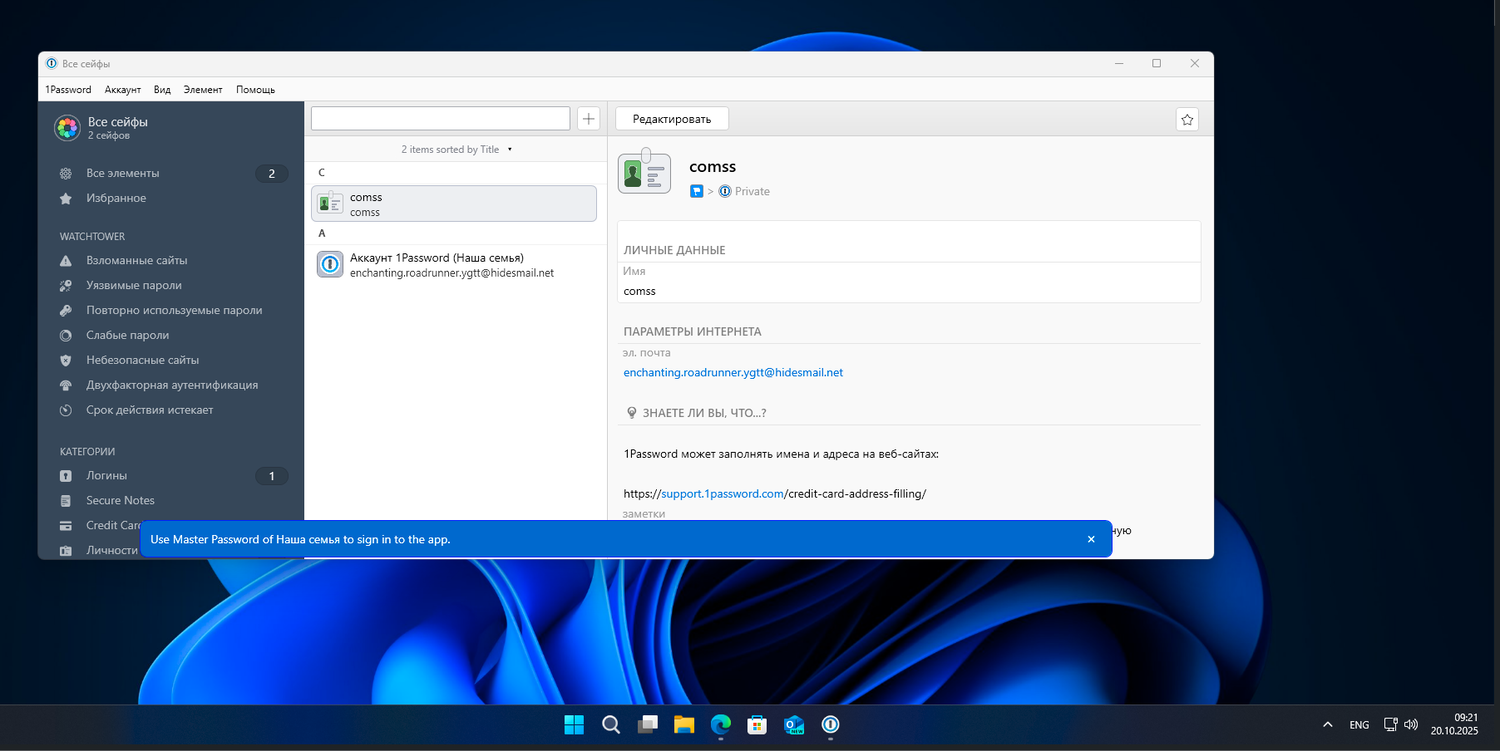
Task: Open Двухфакторная аутентификация section
Action: click(x=172, y=385)
